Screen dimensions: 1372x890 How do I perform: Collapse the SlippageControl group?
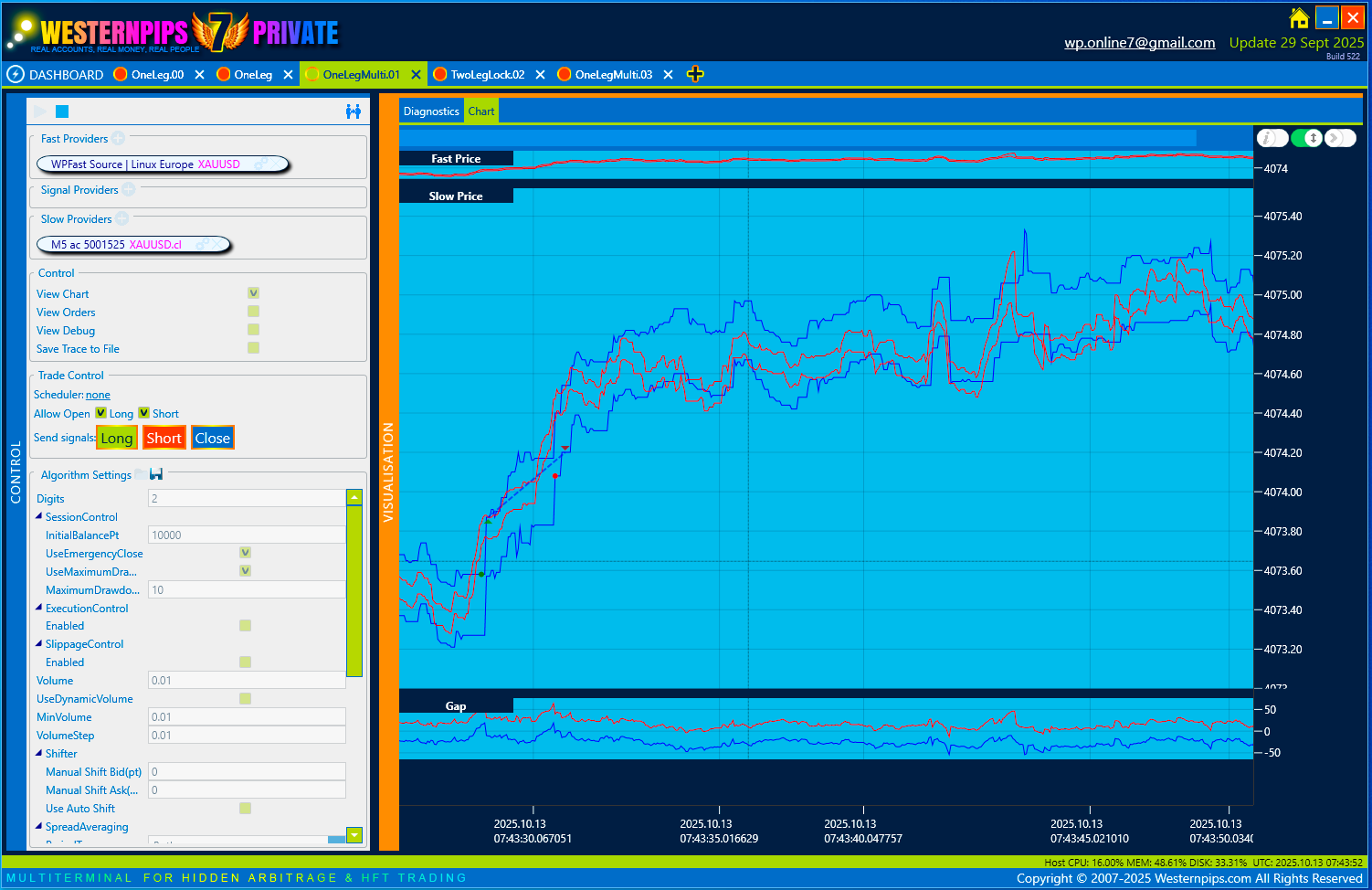(39, 643)
